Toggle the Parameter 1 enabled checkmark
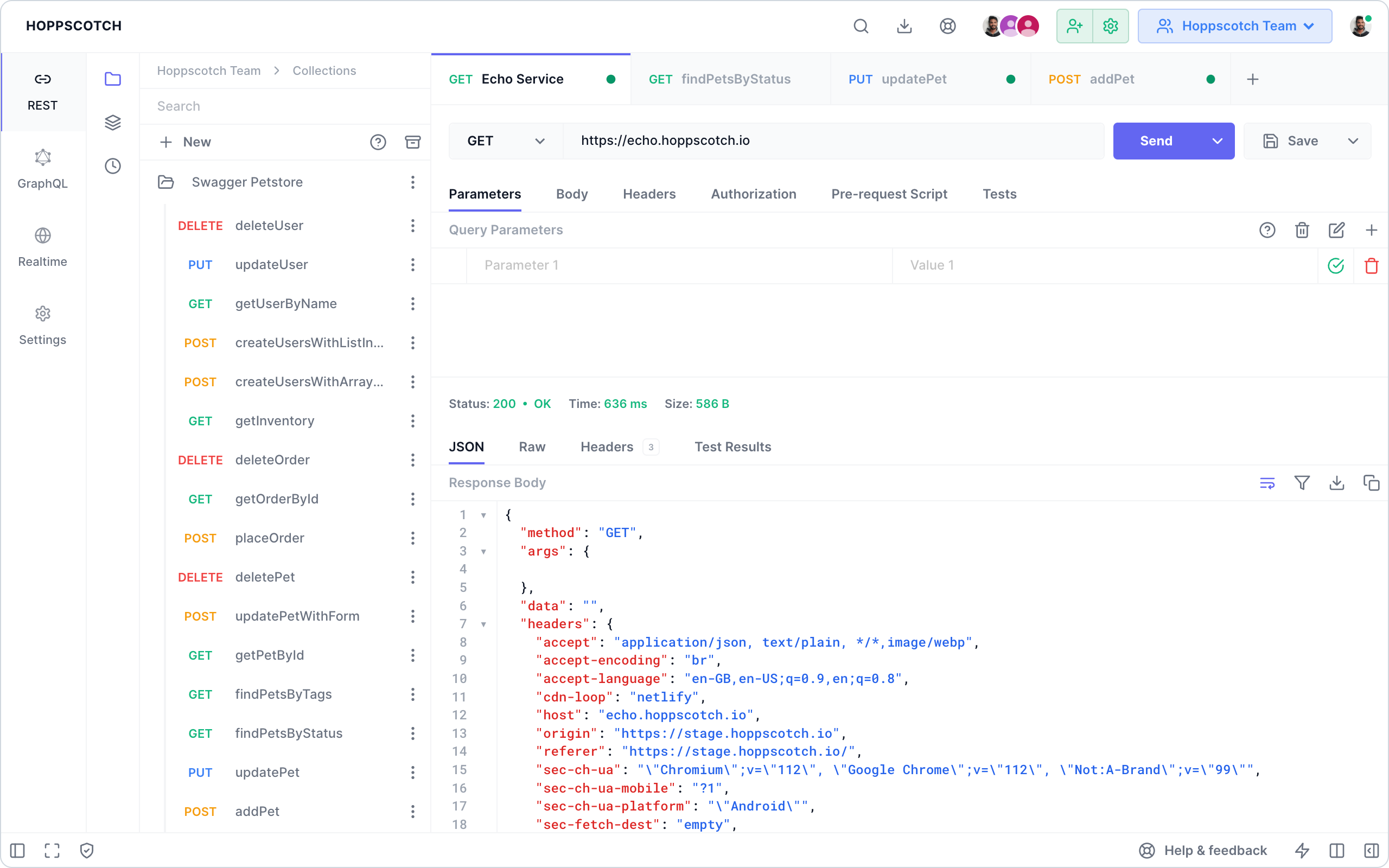This screenshot has height=868, width=1389. pyautogui.click(x=1336, y=265)
